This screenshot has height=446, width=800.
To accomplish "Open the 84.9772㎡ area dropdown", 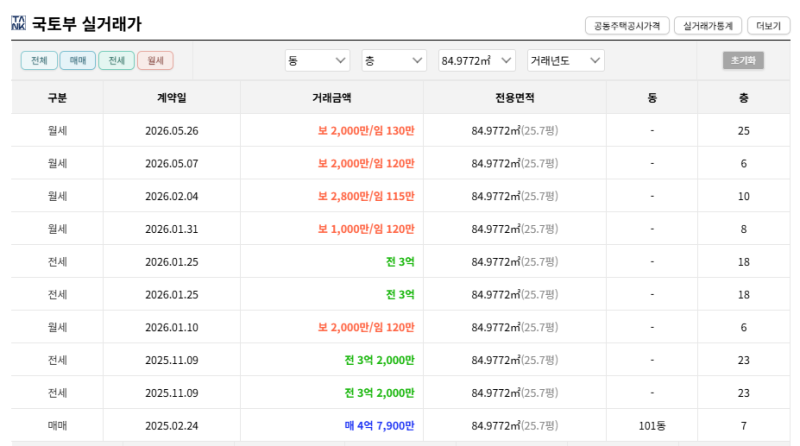I will [477, 61].
